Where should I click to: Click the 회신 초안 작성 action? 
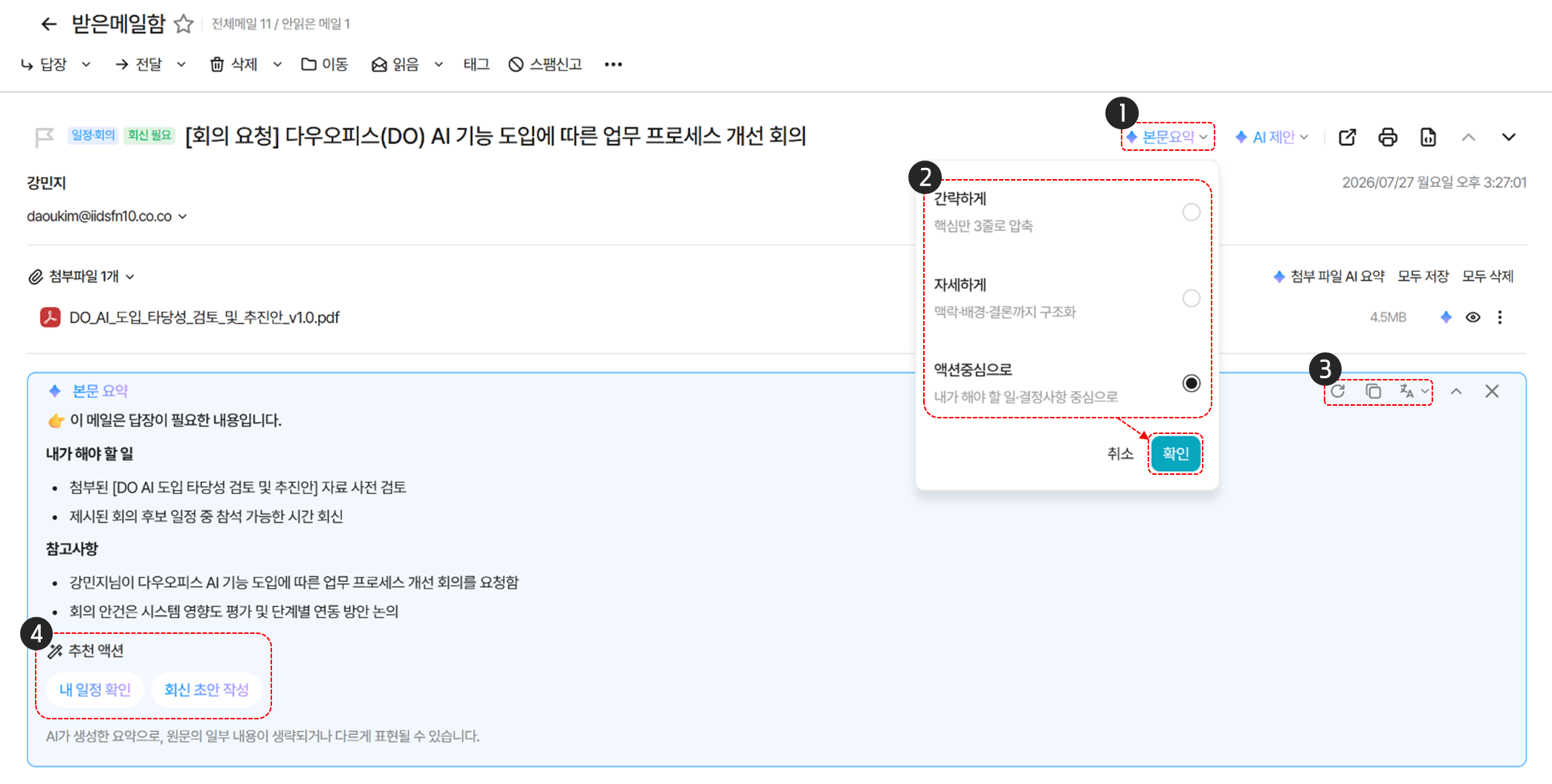(207, 690)
